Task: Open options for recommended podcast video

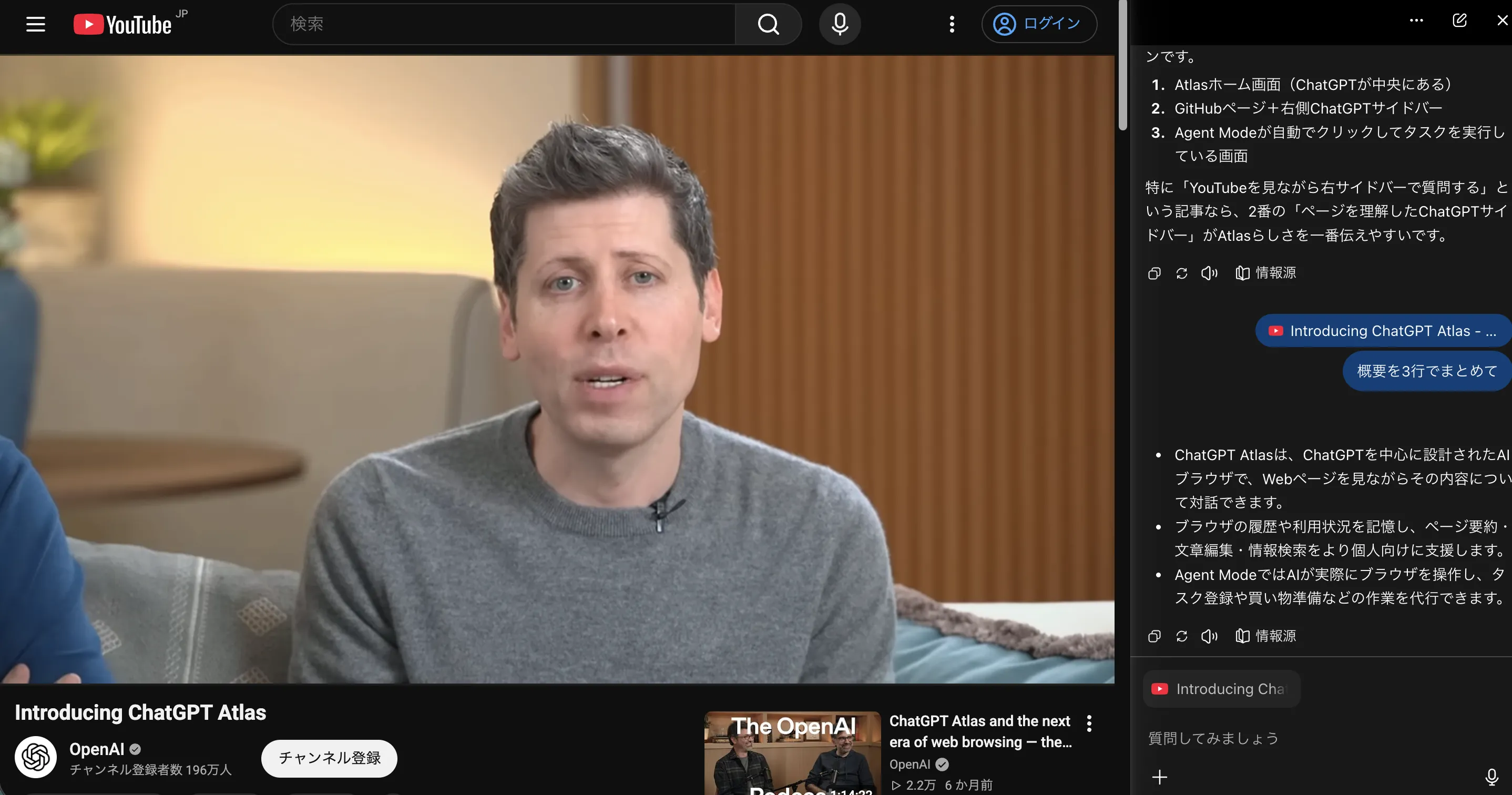Action: point(1089,723)
